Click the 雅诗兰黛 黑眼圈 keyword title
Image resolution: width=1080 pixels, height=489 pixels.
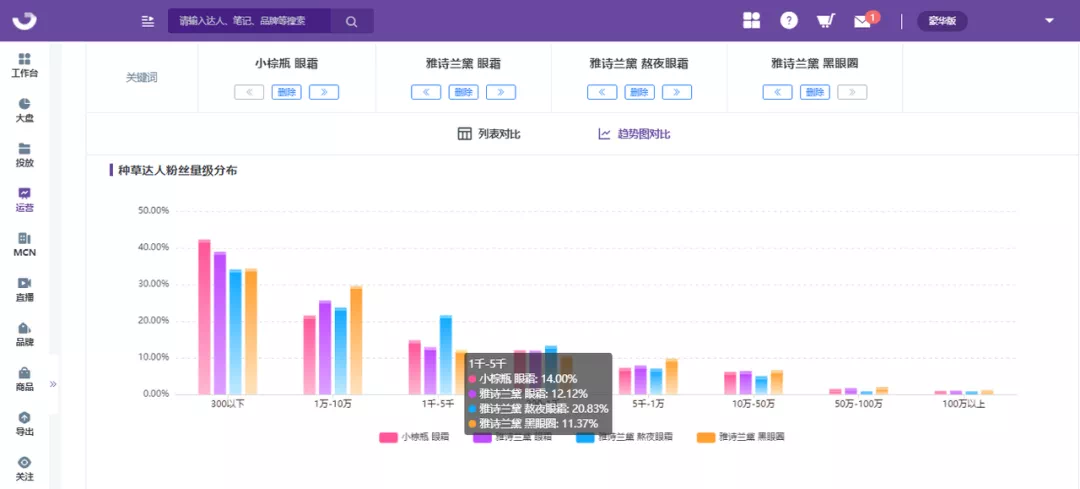[815, 63]
